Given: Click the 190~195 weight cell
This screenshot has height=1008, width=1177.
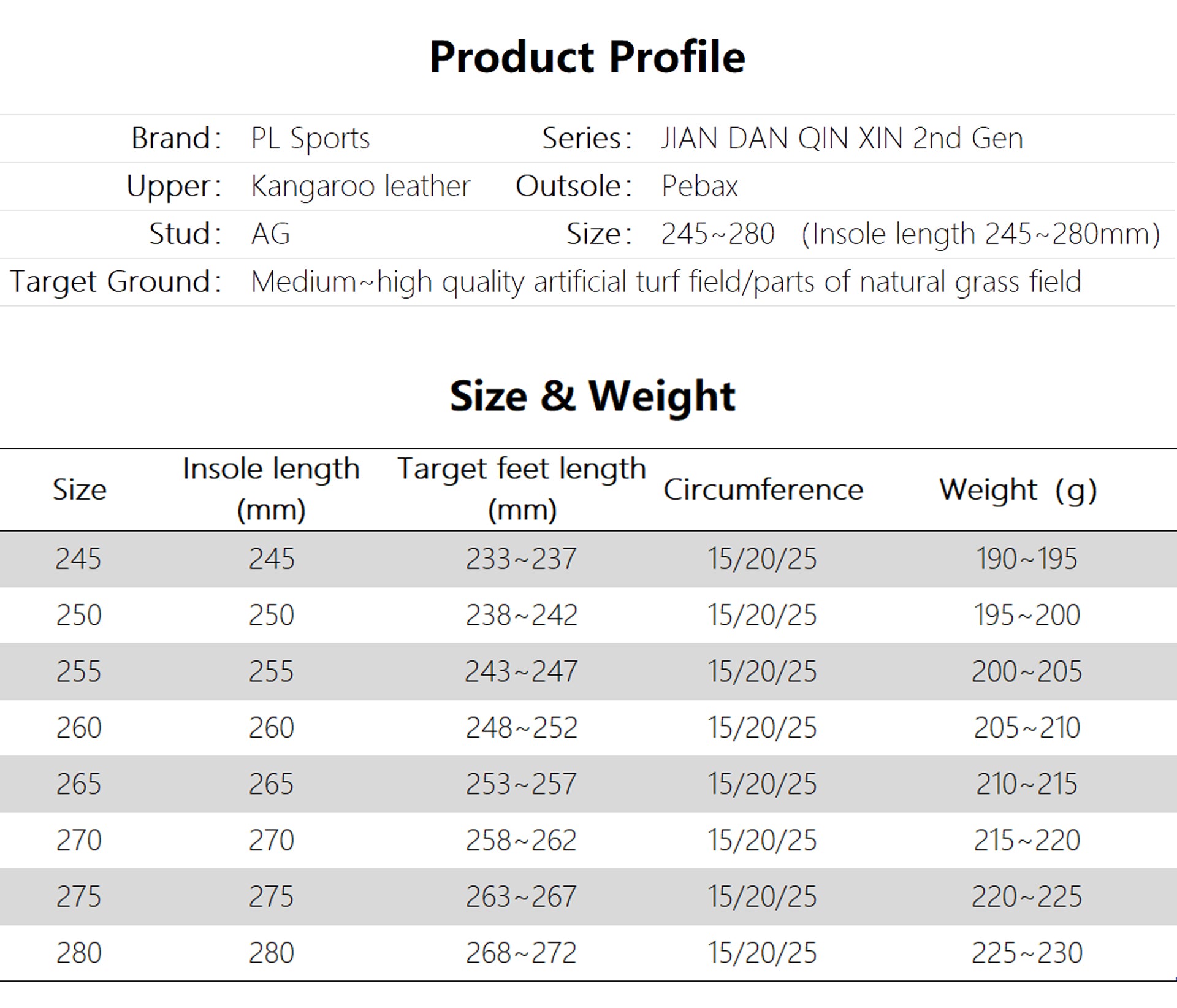Looking at the screenshot, I should click(x=1027, y=559).
